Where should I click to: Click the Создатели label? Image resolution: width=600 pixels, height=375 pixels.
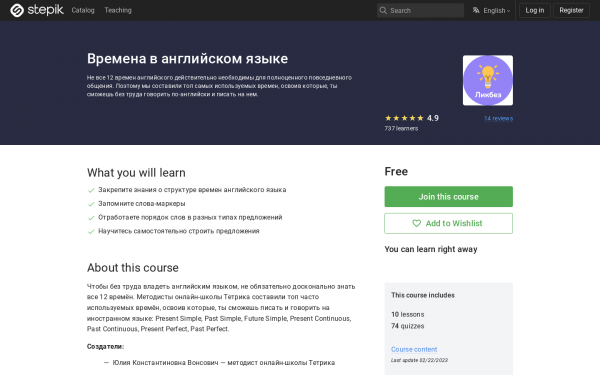click(x=105, y=347)
